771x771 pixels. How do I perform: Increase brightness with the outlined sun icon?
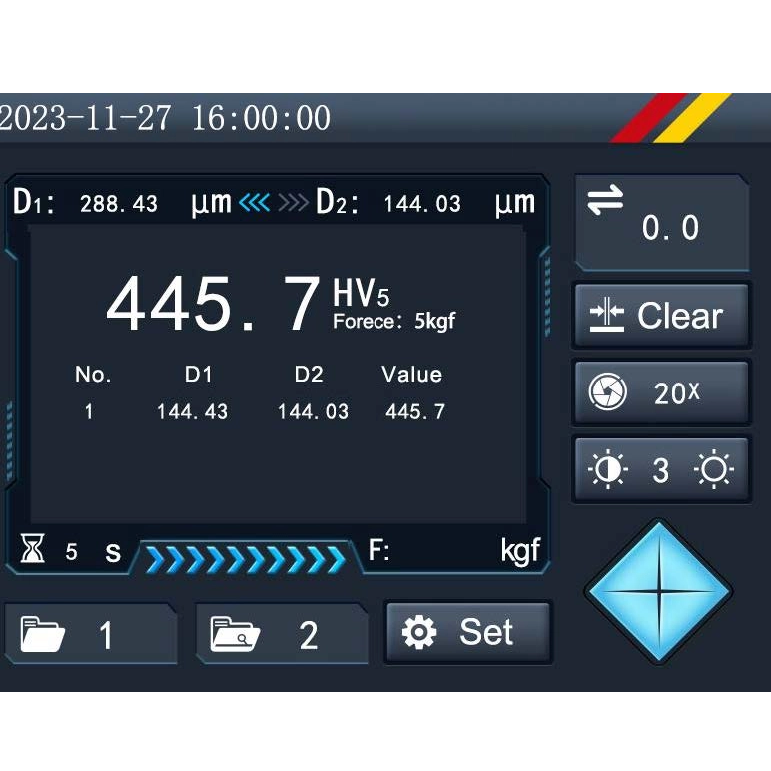coord(714,470)
